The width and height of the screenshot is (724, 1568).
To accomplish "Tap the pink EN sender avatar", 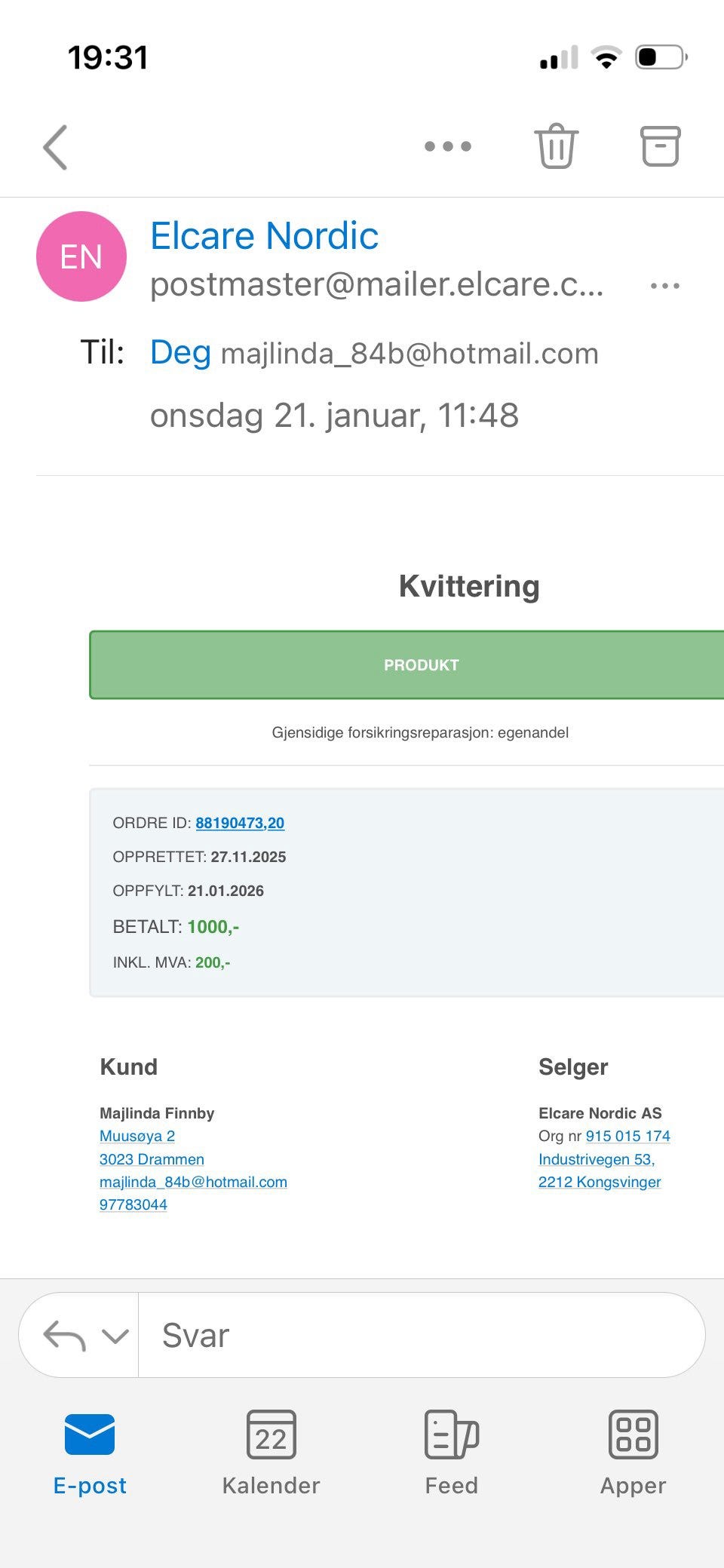I will click(x=81, y=256).
